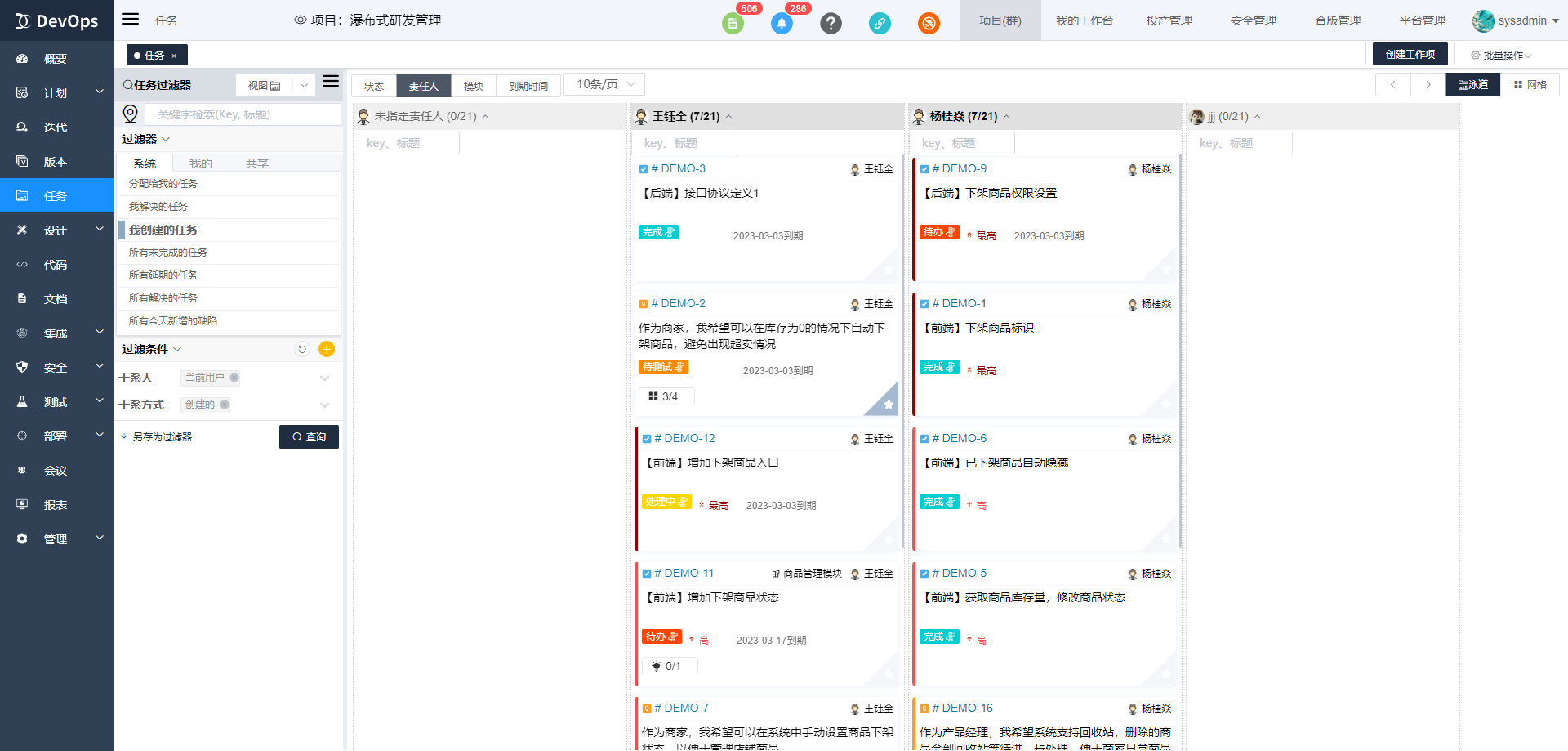Group tasks by 状态
1568x751 pixels.
tap(374, 86)
